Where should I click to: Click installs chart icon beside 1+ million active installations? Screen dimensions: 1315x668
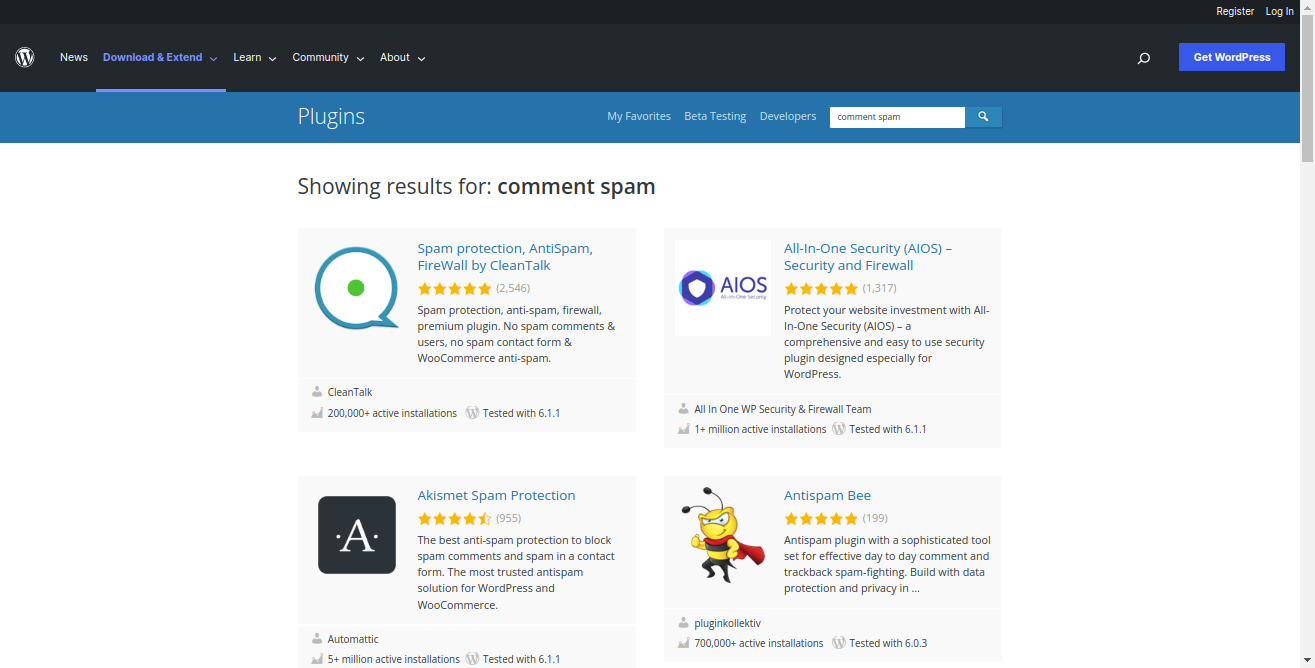[684, 429]
